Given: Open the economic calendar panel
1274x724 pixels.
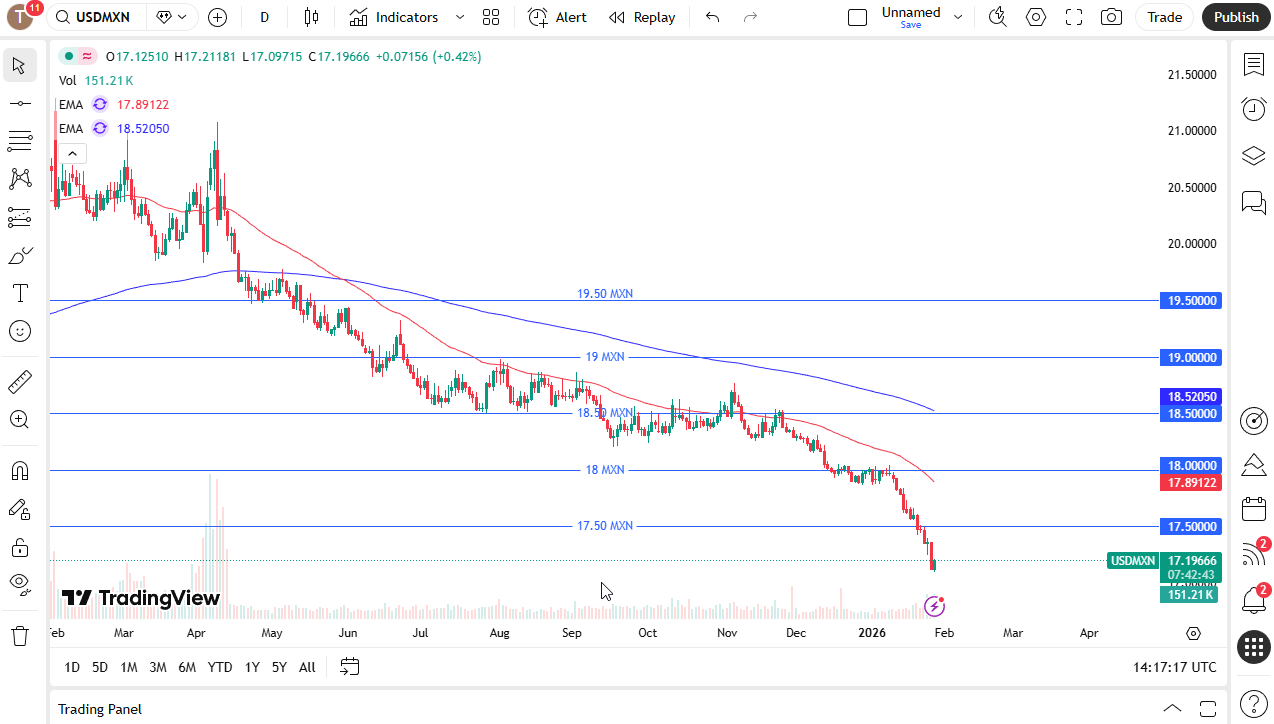Looking at the screenshot, I should pyautogui.click(x=1253, y=509).
